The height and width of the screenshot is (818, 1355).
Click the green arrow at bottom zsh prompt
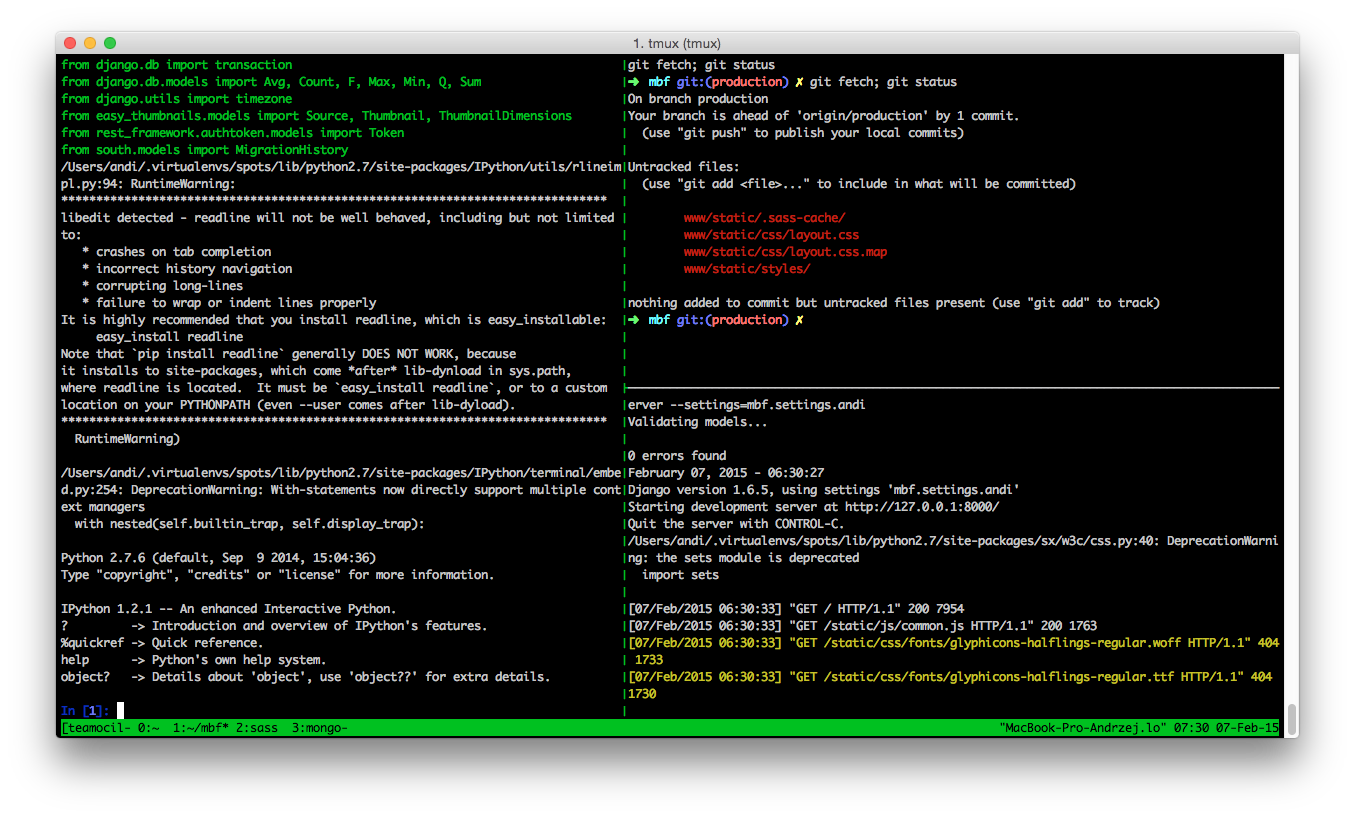pyautogui.click(x=632, y=320)
